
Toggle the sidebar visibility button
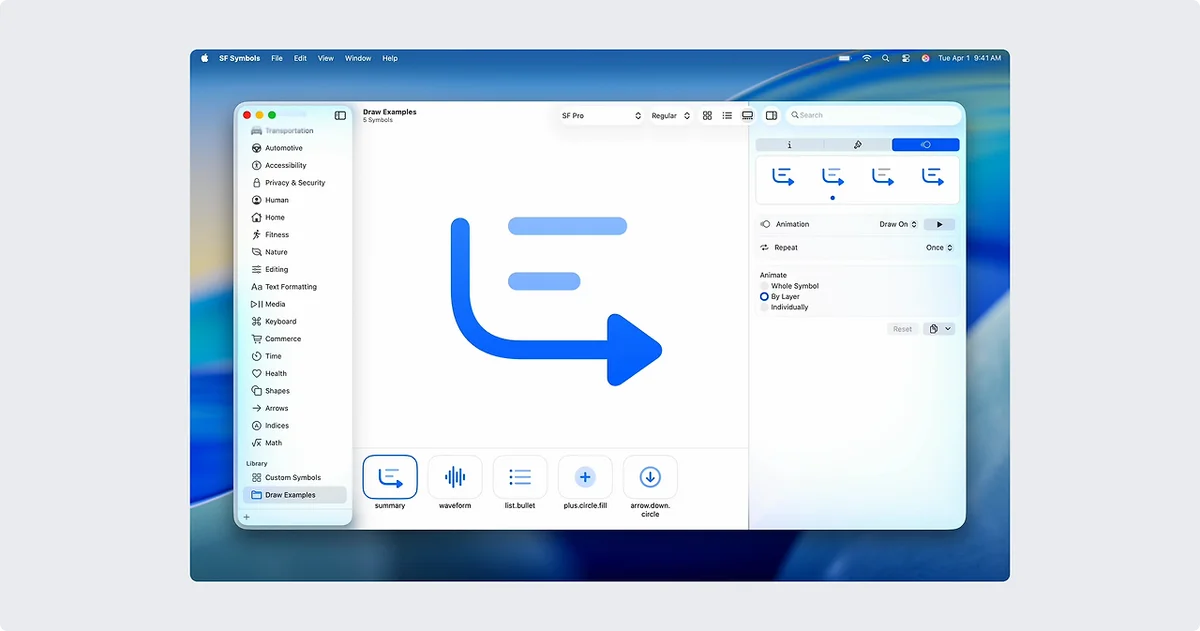[340, 116]
